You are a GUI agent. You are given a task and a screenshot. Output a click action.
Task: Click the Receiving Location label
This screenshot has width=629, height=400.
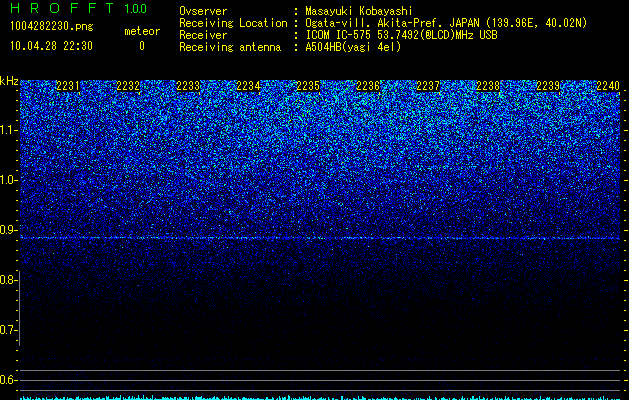point(233,23)
